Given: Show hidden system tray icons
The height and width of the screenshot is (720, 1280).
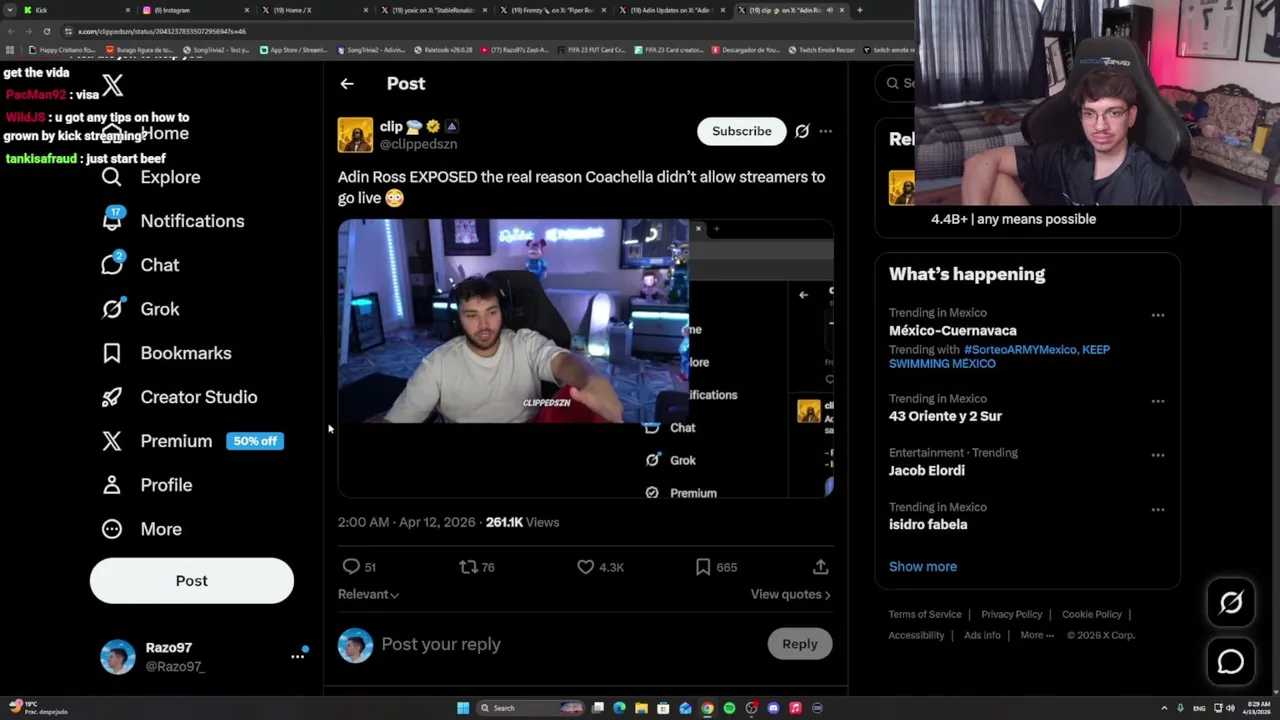Looking at the screenshot, I should (1164, 708).
